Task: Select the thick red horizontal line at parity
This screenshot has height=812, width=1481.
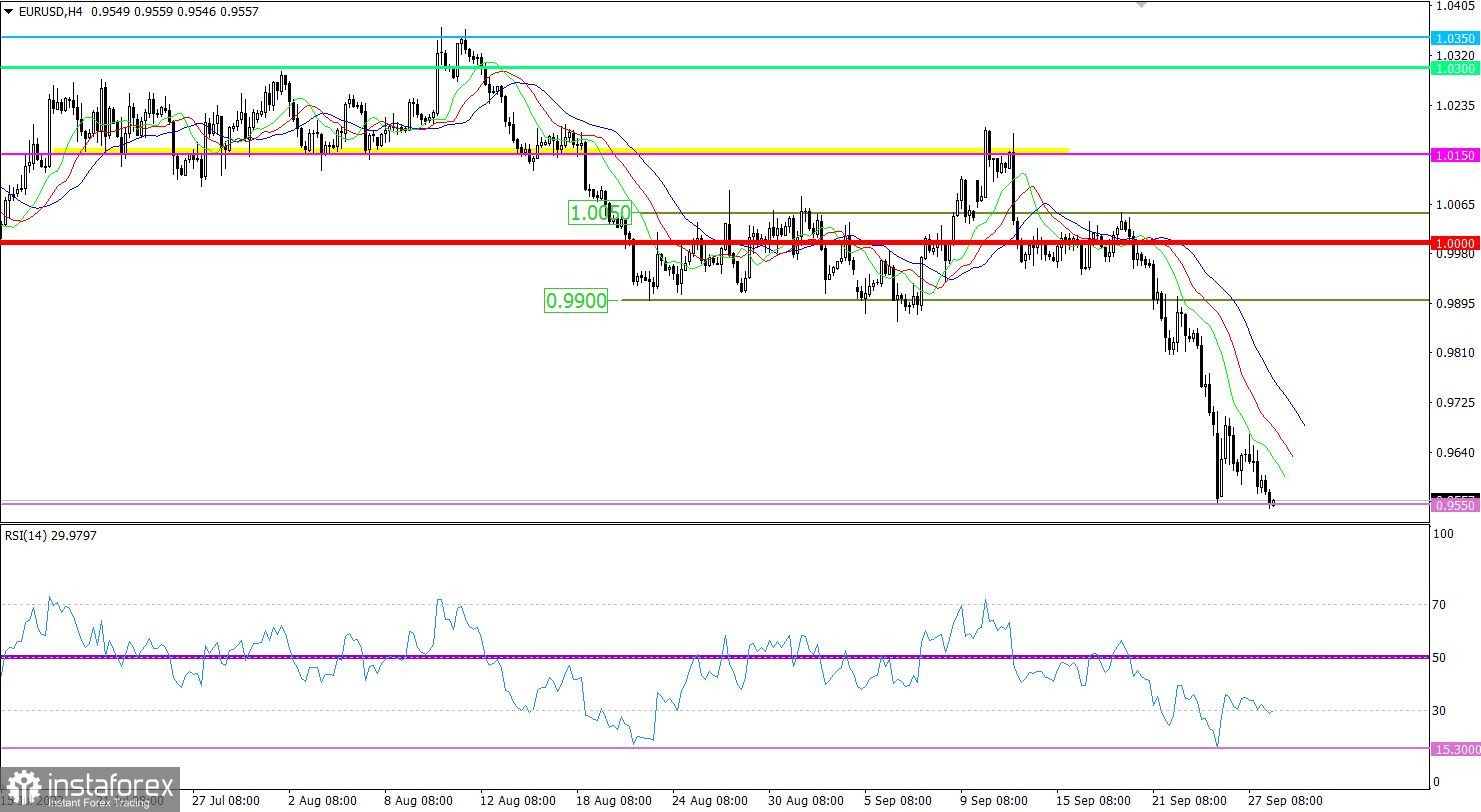Action: coord(714,242)
